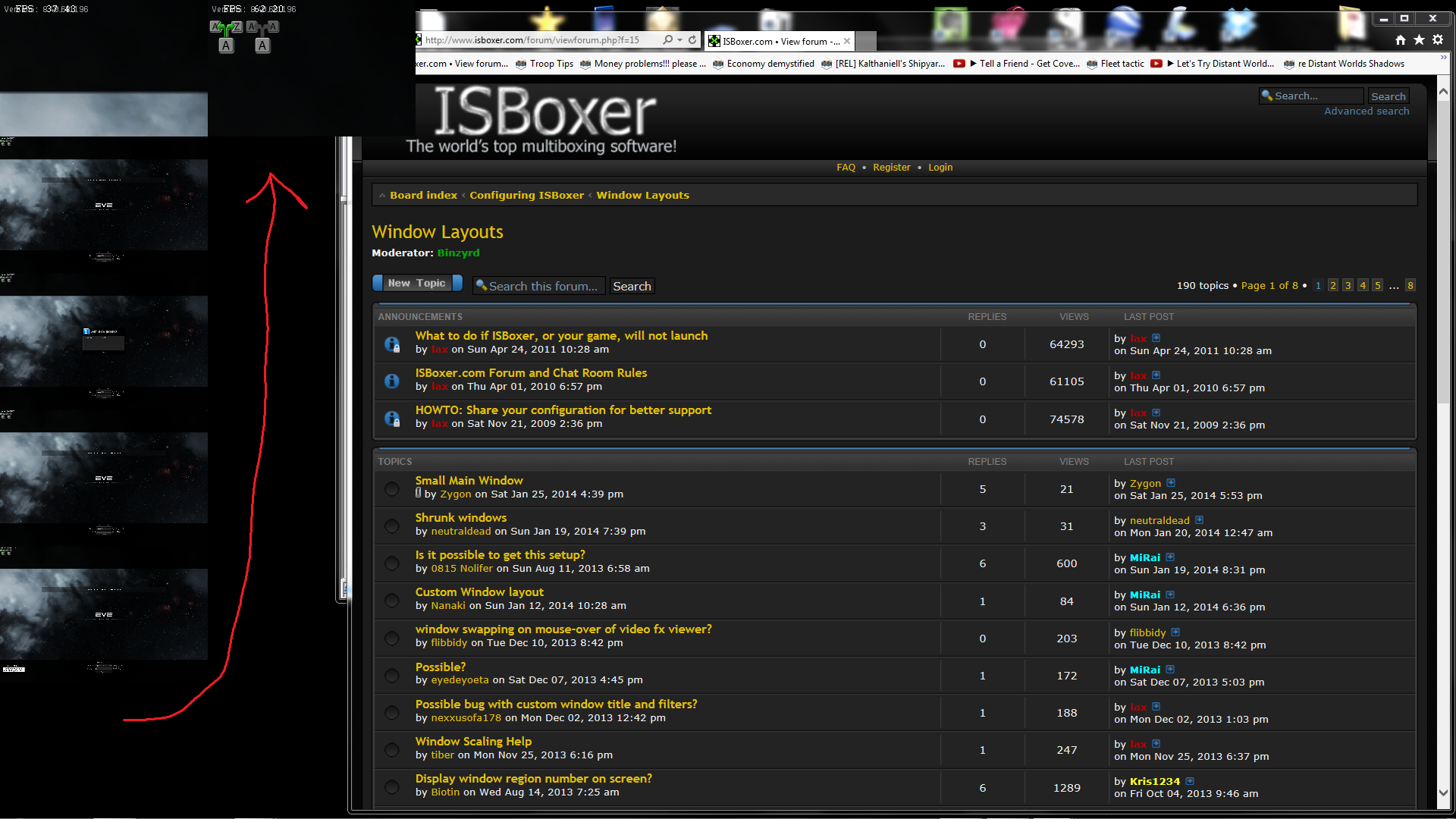This screenshot has height=819, width=1456.
Task: Click the green key-mapping broadcast icon
Action: point(226,35)
